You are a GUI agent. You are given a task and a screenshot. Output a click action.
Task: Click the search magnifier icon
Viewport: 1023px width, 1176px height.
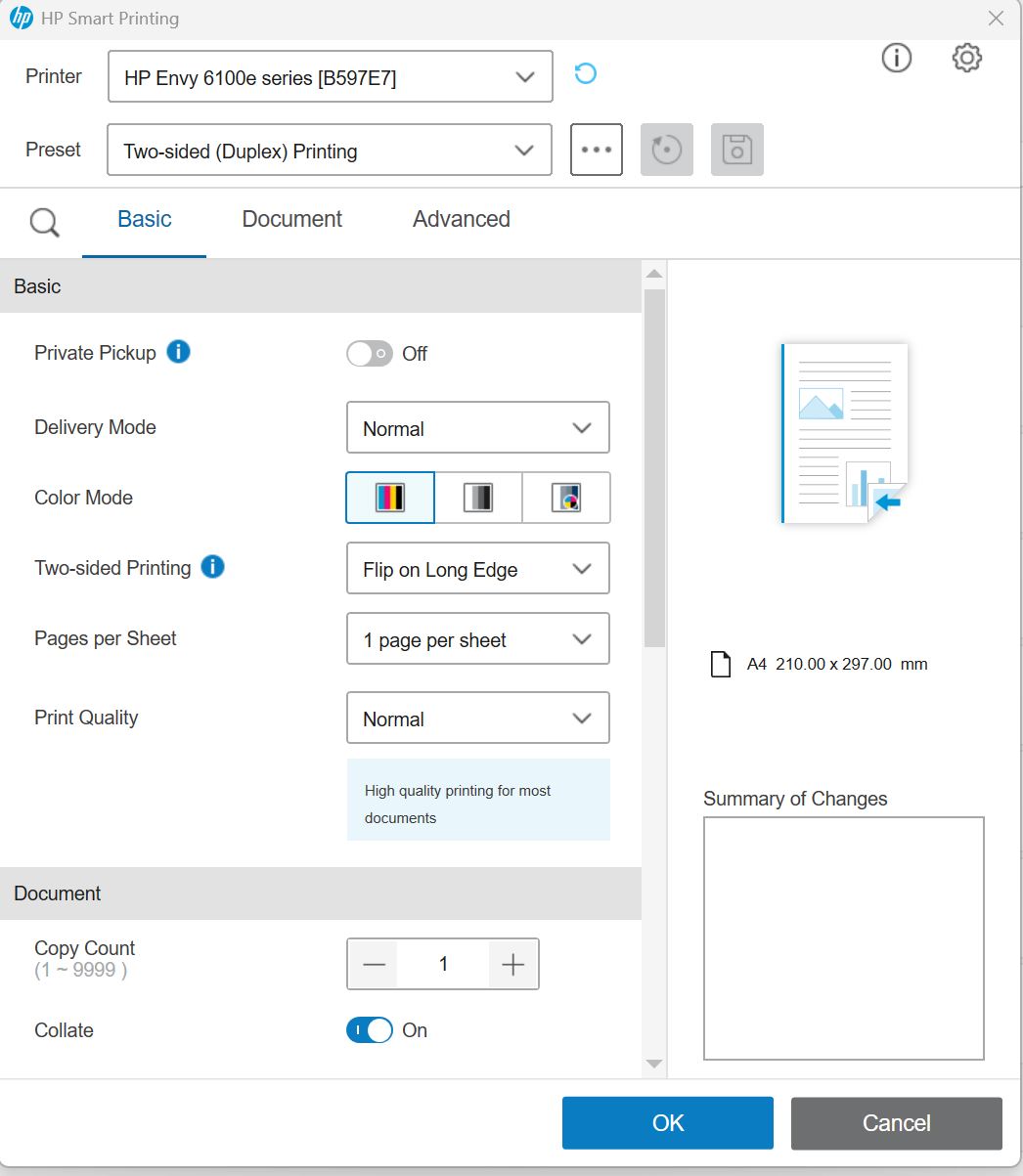(x=44, y=222)
